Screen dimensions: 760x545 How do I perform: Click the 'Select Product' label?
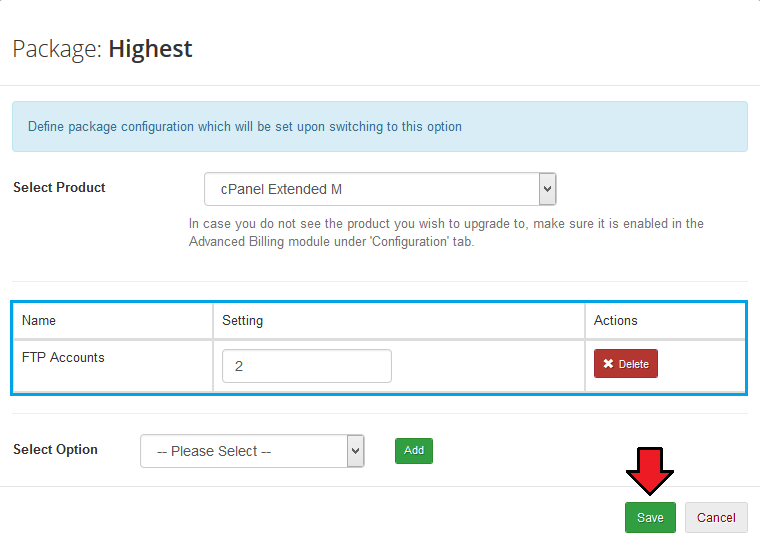(59, 188)
